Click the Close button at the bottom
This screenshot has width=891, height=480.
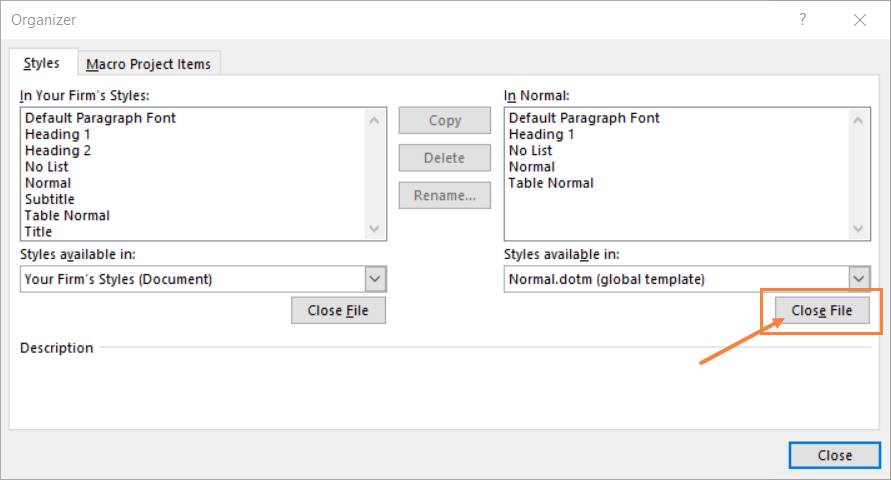(834, 455)
